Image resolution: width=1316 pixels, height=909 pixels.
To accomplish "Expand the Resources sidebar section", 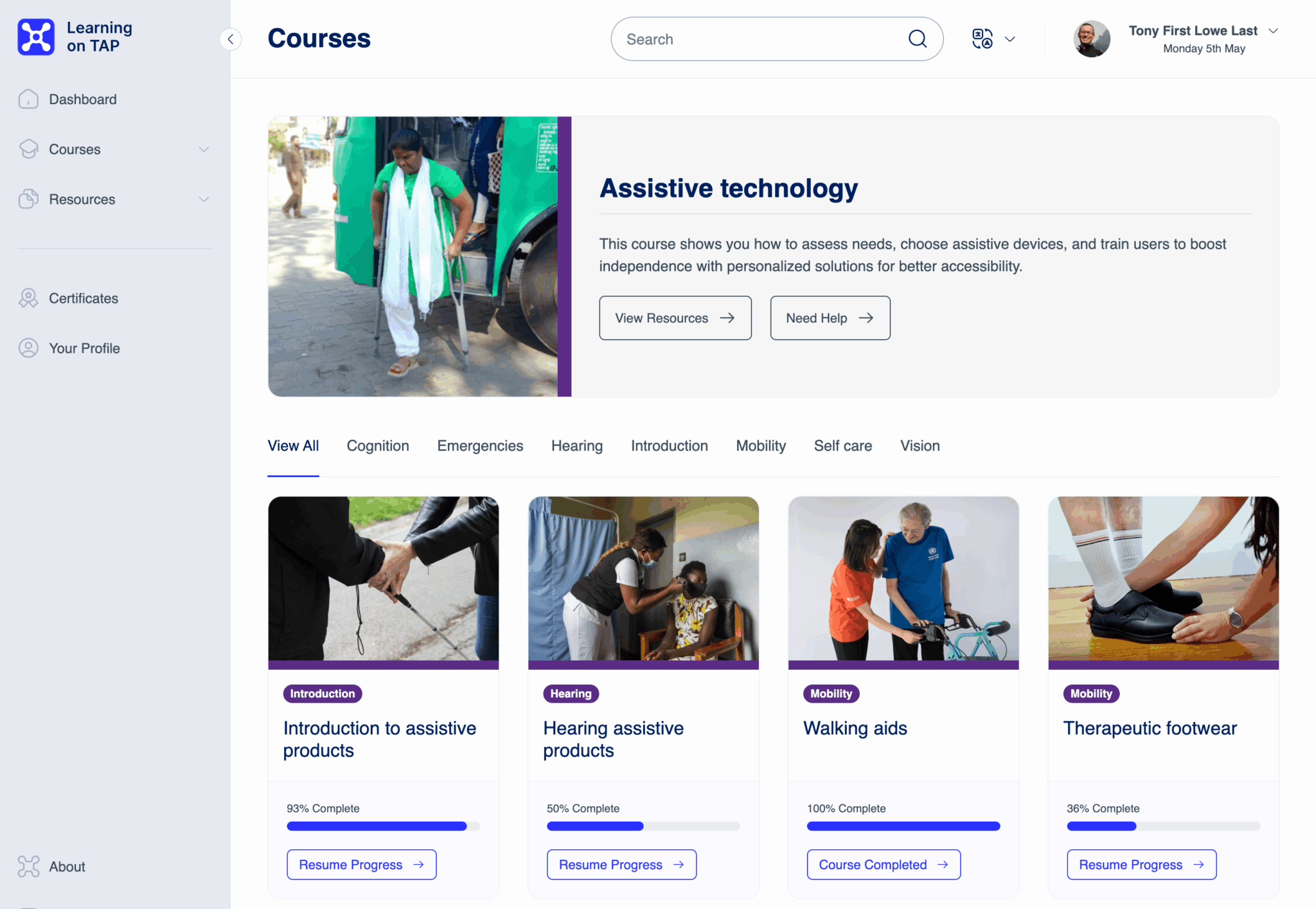I will pos(204,199).
